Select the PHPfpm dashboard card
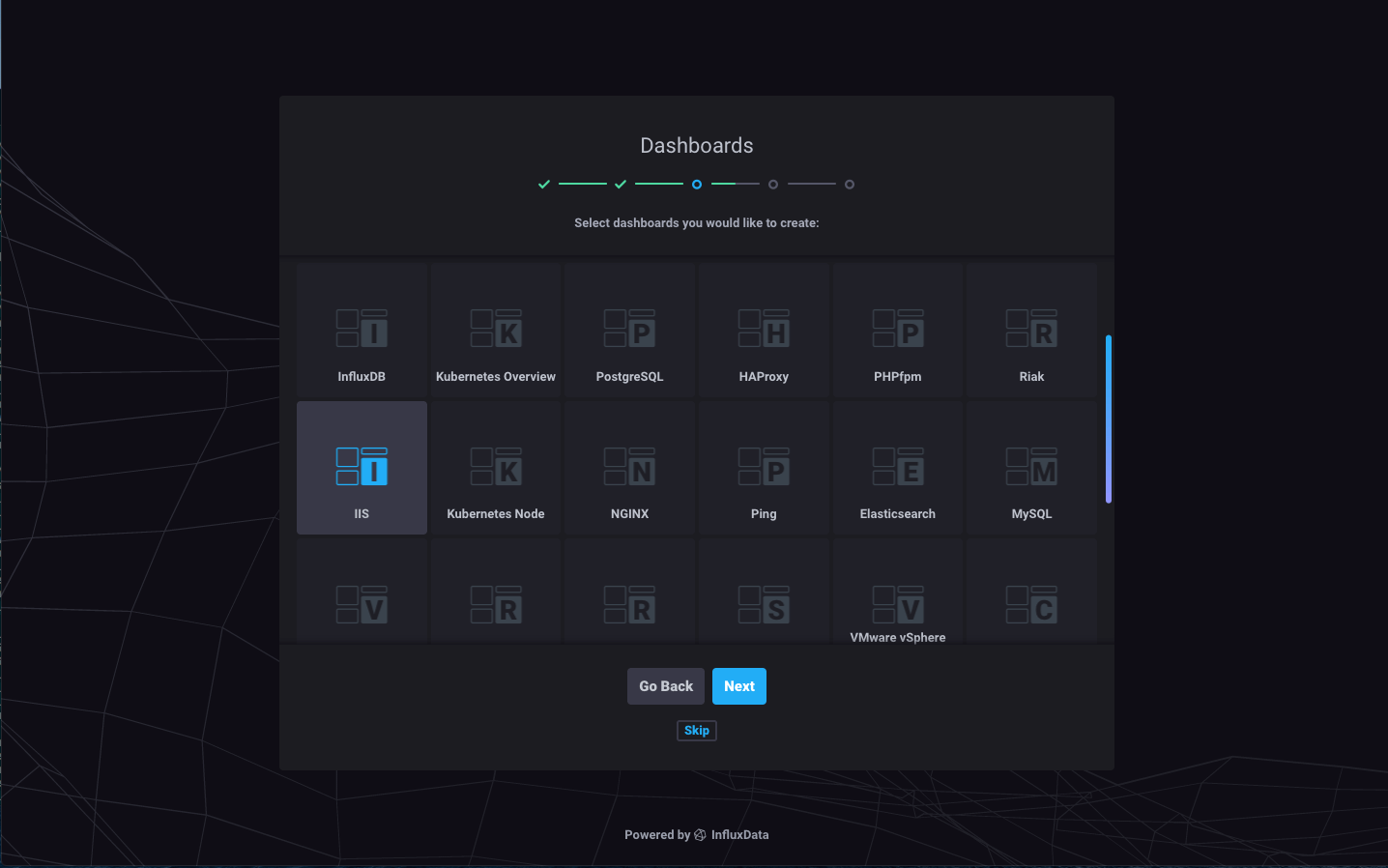 point(898,330)
